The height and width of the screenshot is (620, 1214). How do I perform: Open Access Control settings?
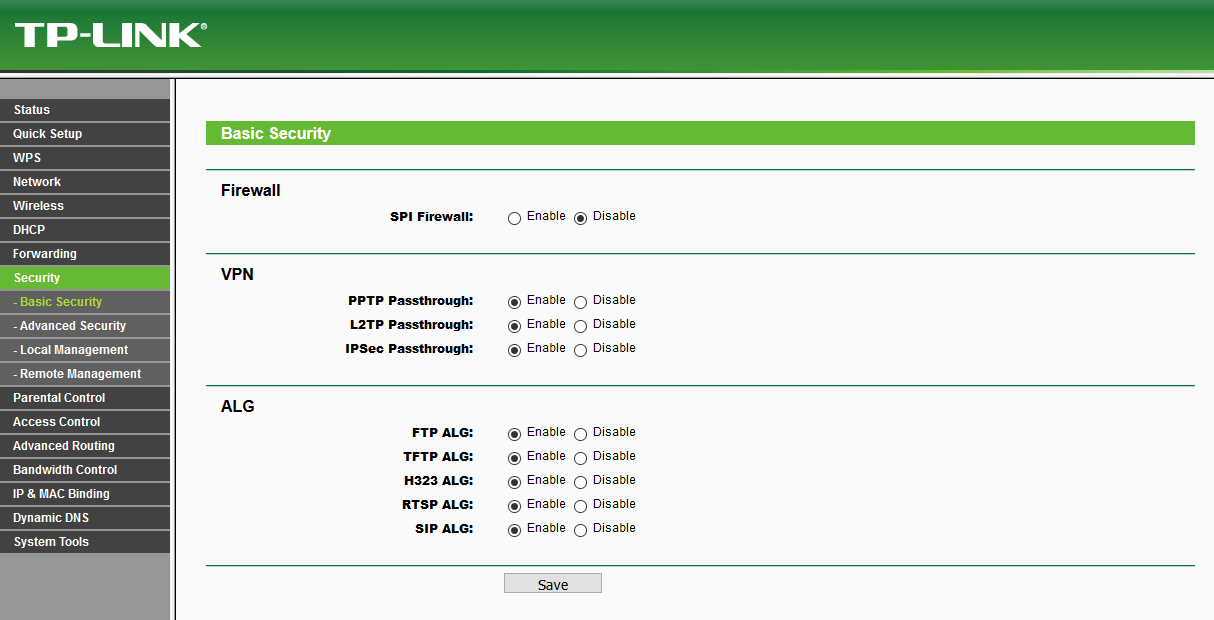point(85,422)
